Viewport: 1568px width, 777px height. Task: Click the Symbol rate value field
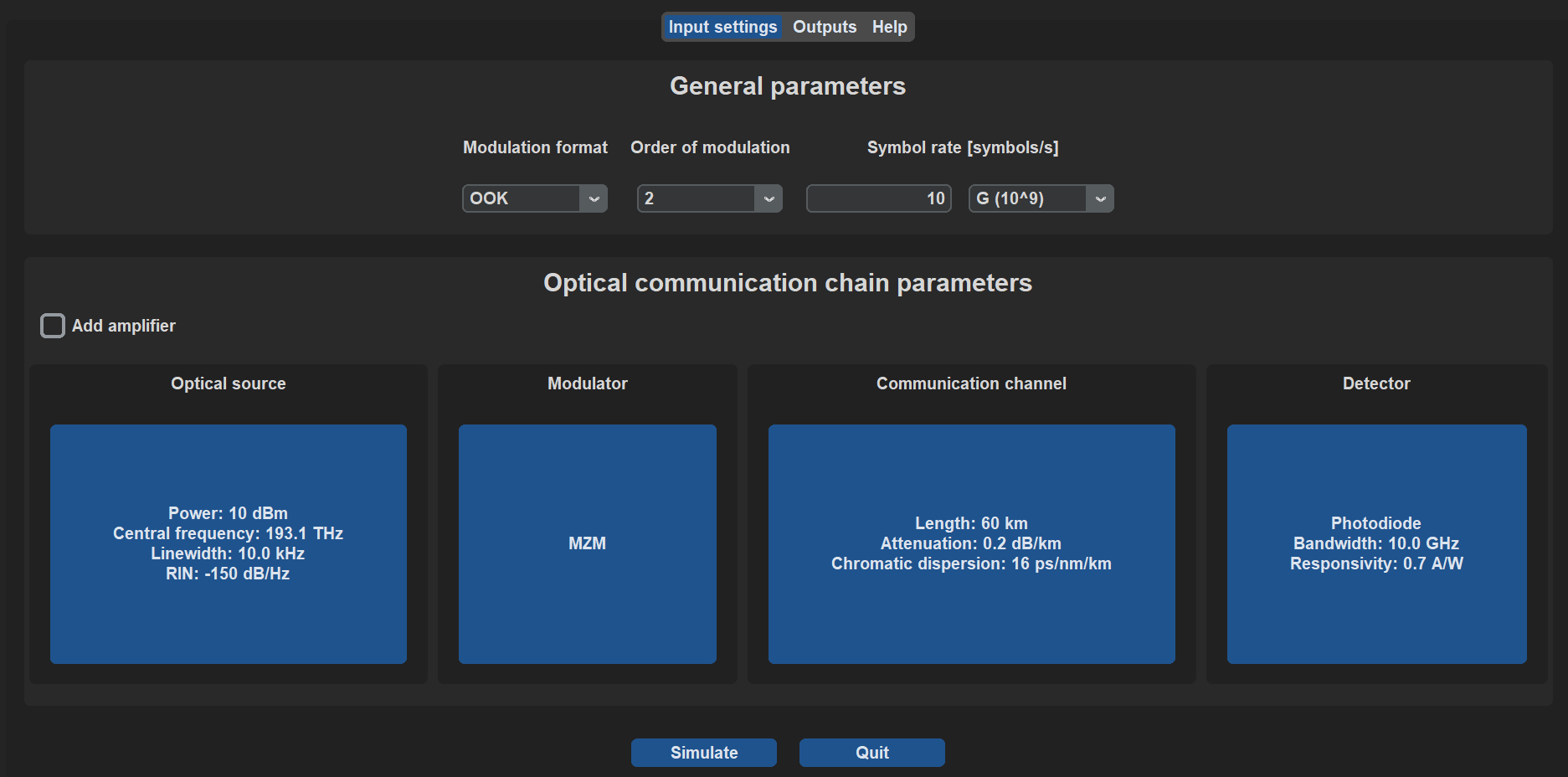878,198
